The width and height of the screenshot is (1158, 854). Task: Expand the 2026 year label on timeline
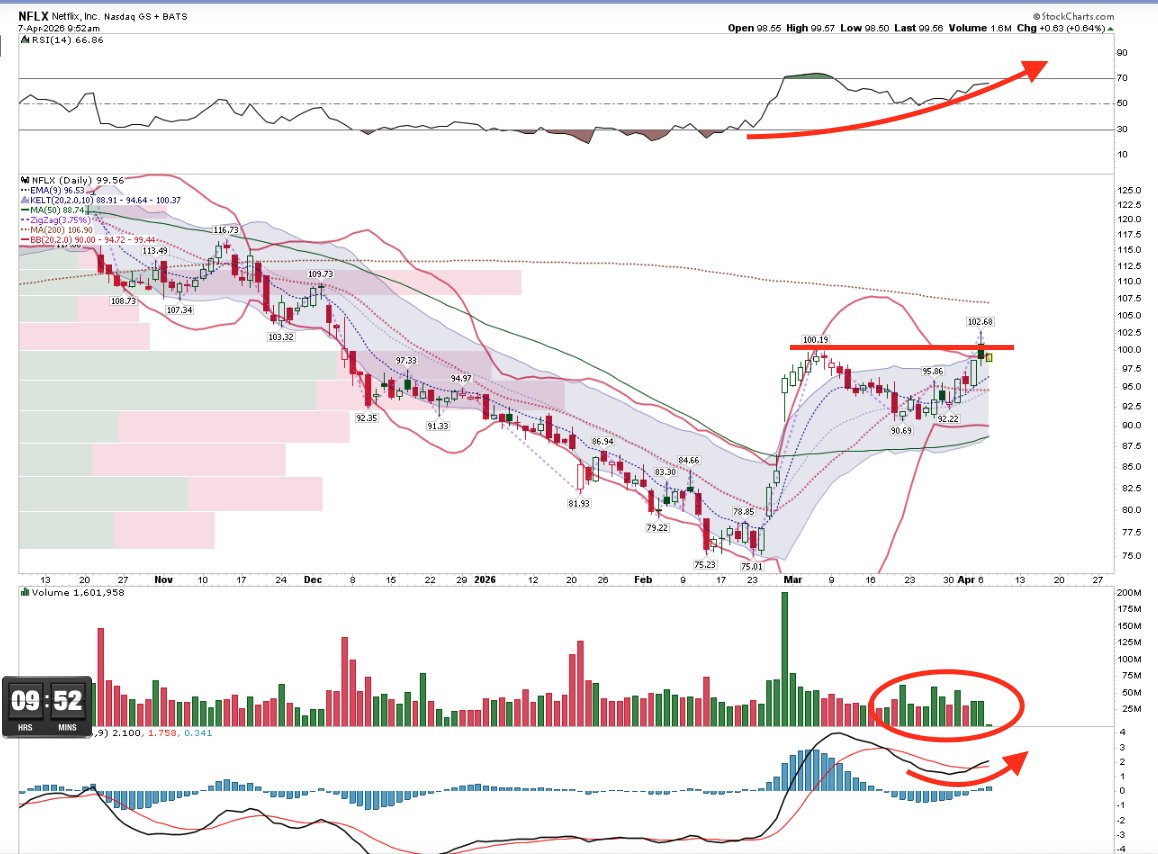click(486, 580)
